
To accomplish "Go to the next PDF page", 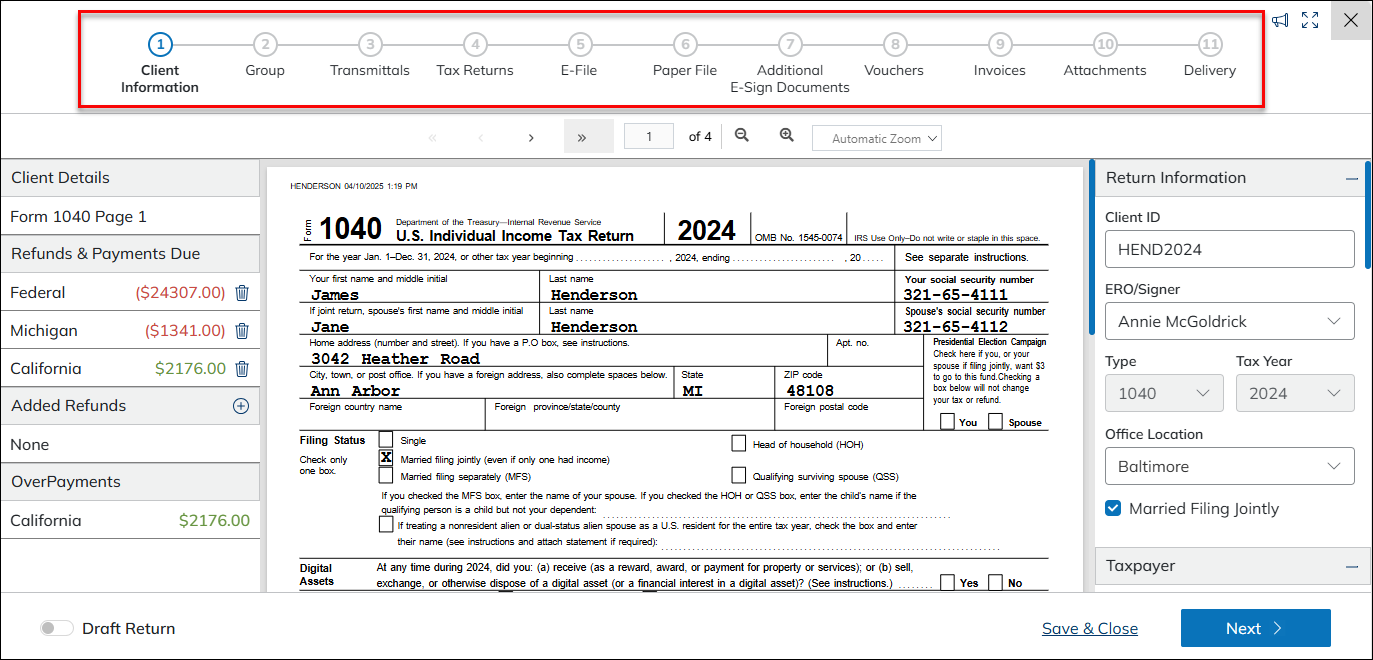I will [531, 137].
